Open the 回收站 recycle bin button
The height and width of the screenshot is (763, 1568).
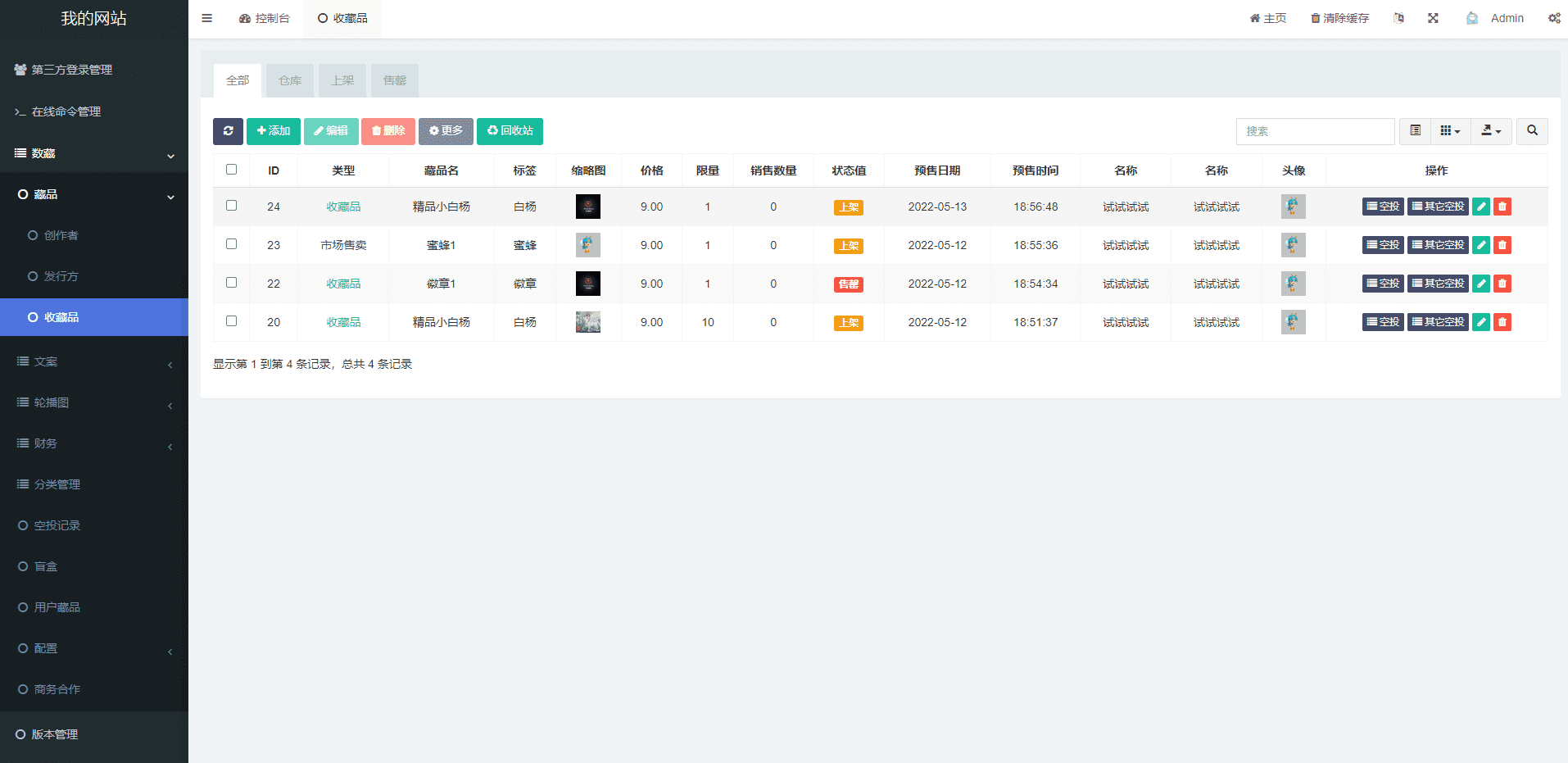[510, 131]
